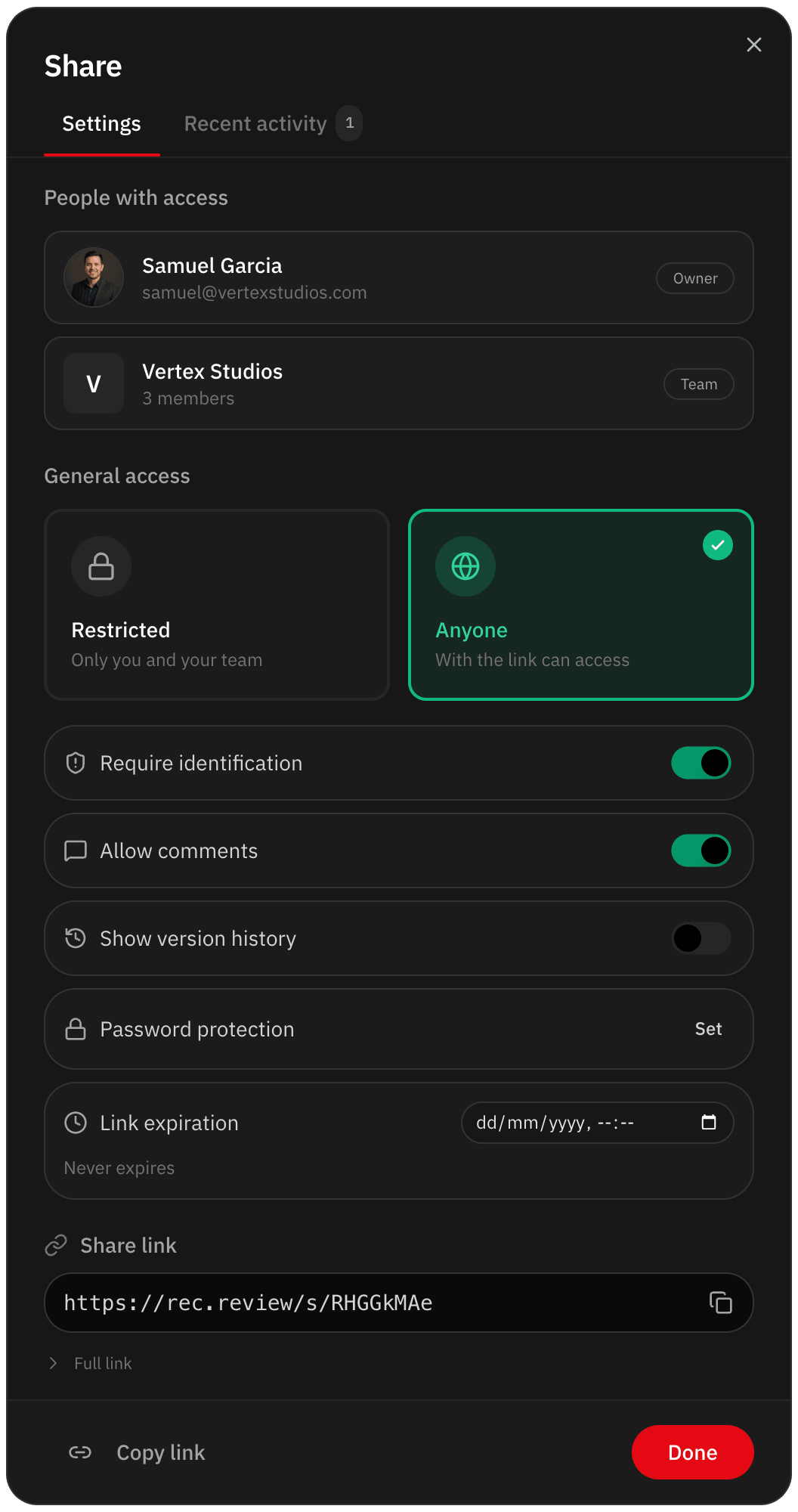This screenshot has height=1512, width=798.
Task: Click the Allow comments label
Action: coord(179,851)
